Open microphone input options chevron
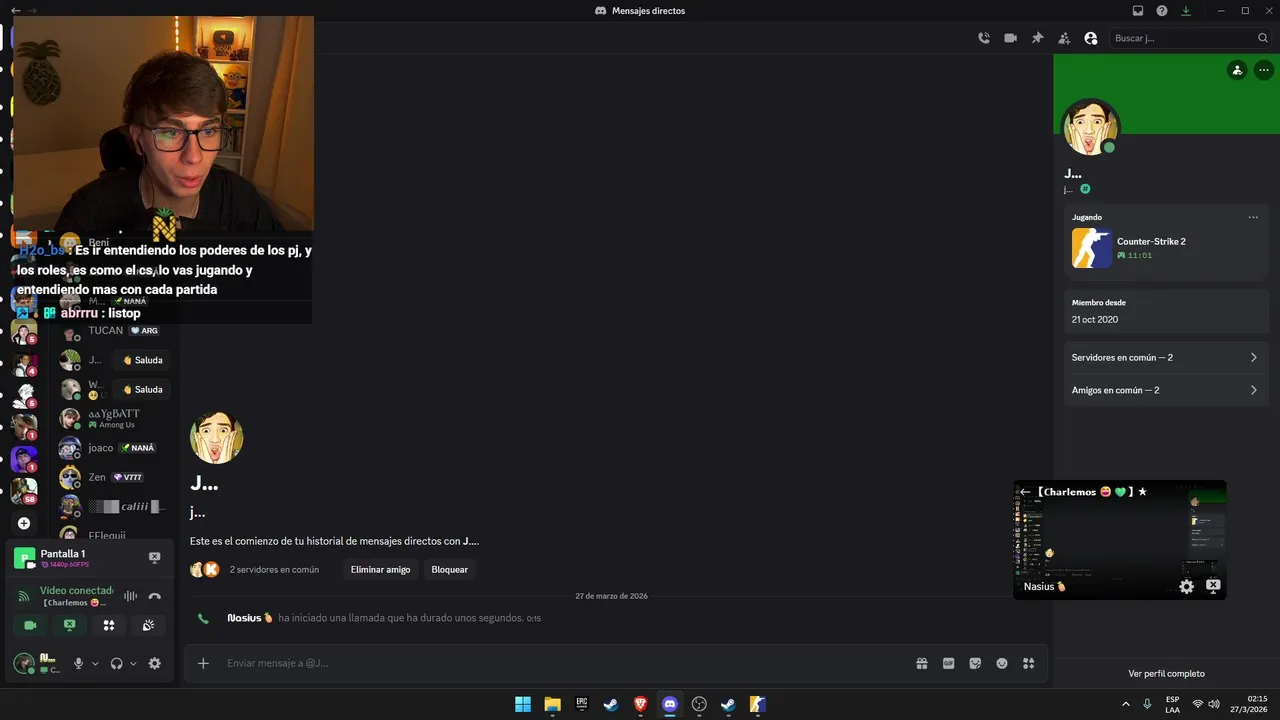The image size is (1280, 720). [95, 663]
